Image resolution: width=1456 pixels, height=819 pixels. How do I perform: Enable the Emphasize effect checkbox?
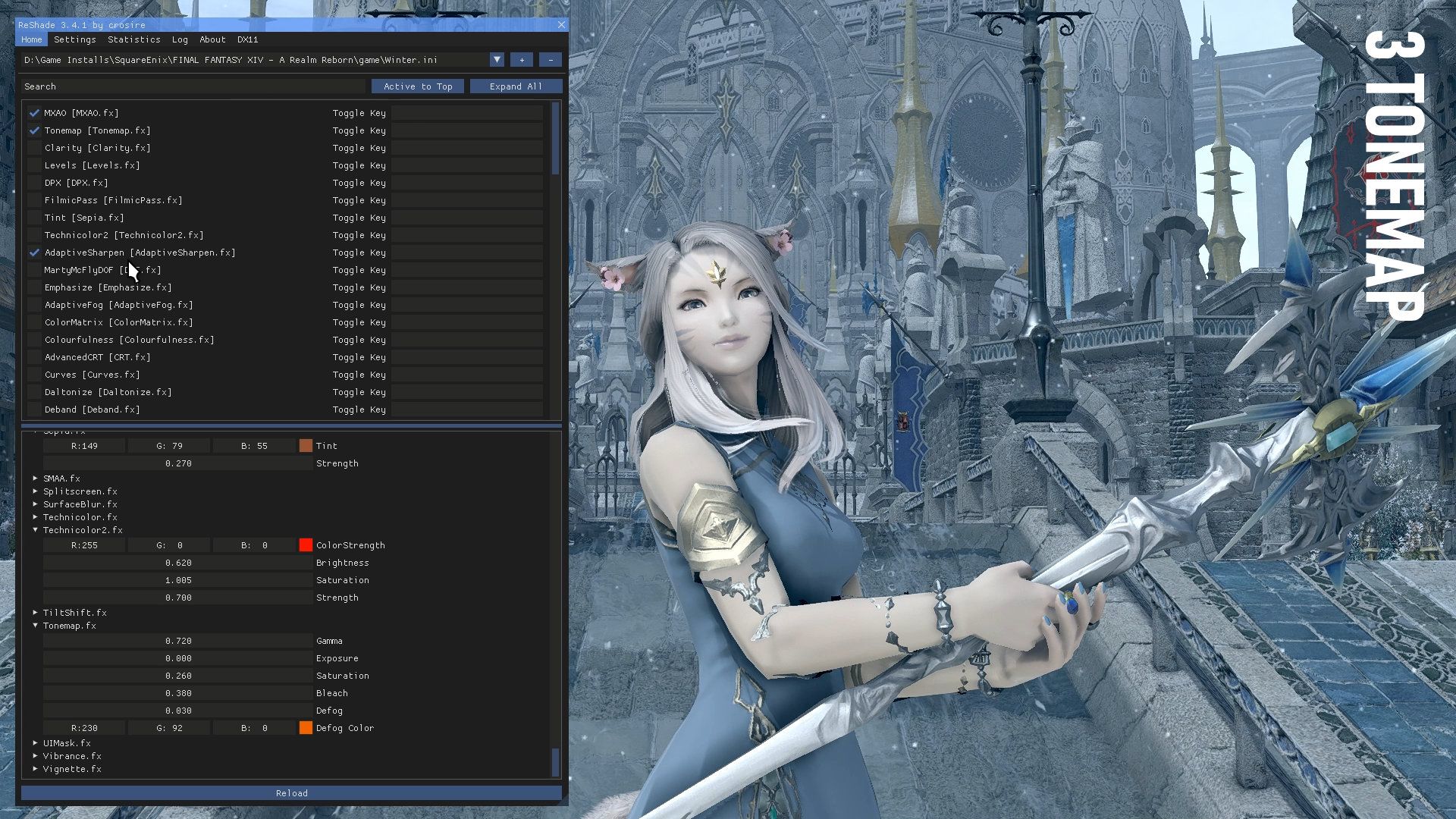coord(34,287)
